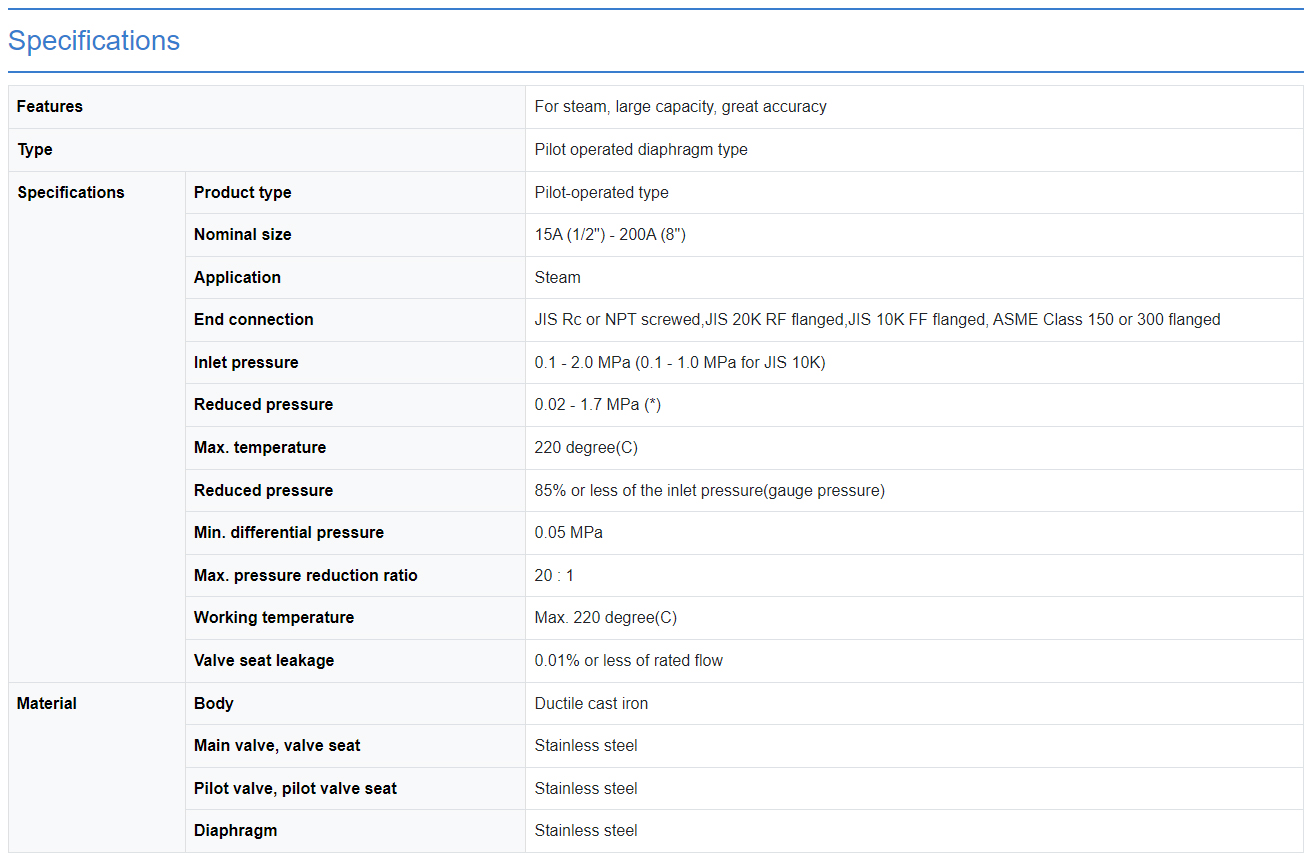The width and height of the screenshot is (1305, 866).
Task: Select the JIS Rc or NPT screwed connection text
Action: click(x=617, y=320)
